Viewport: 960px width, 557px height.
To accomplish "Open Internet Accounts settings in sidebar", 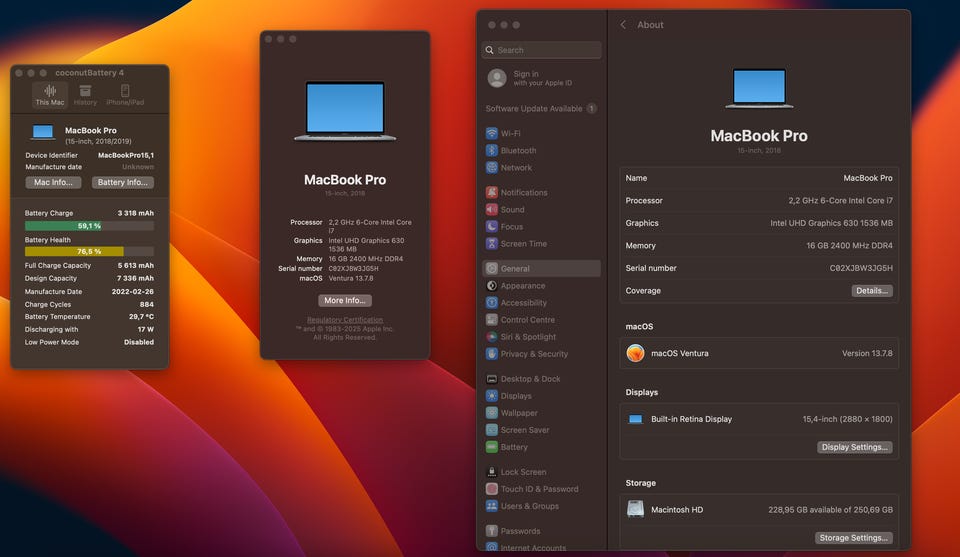I will tap(541, 547).
